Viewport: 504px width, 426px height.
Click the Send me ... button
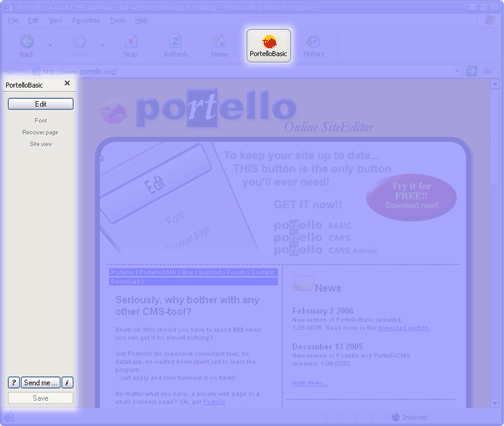tap(41, 383)
